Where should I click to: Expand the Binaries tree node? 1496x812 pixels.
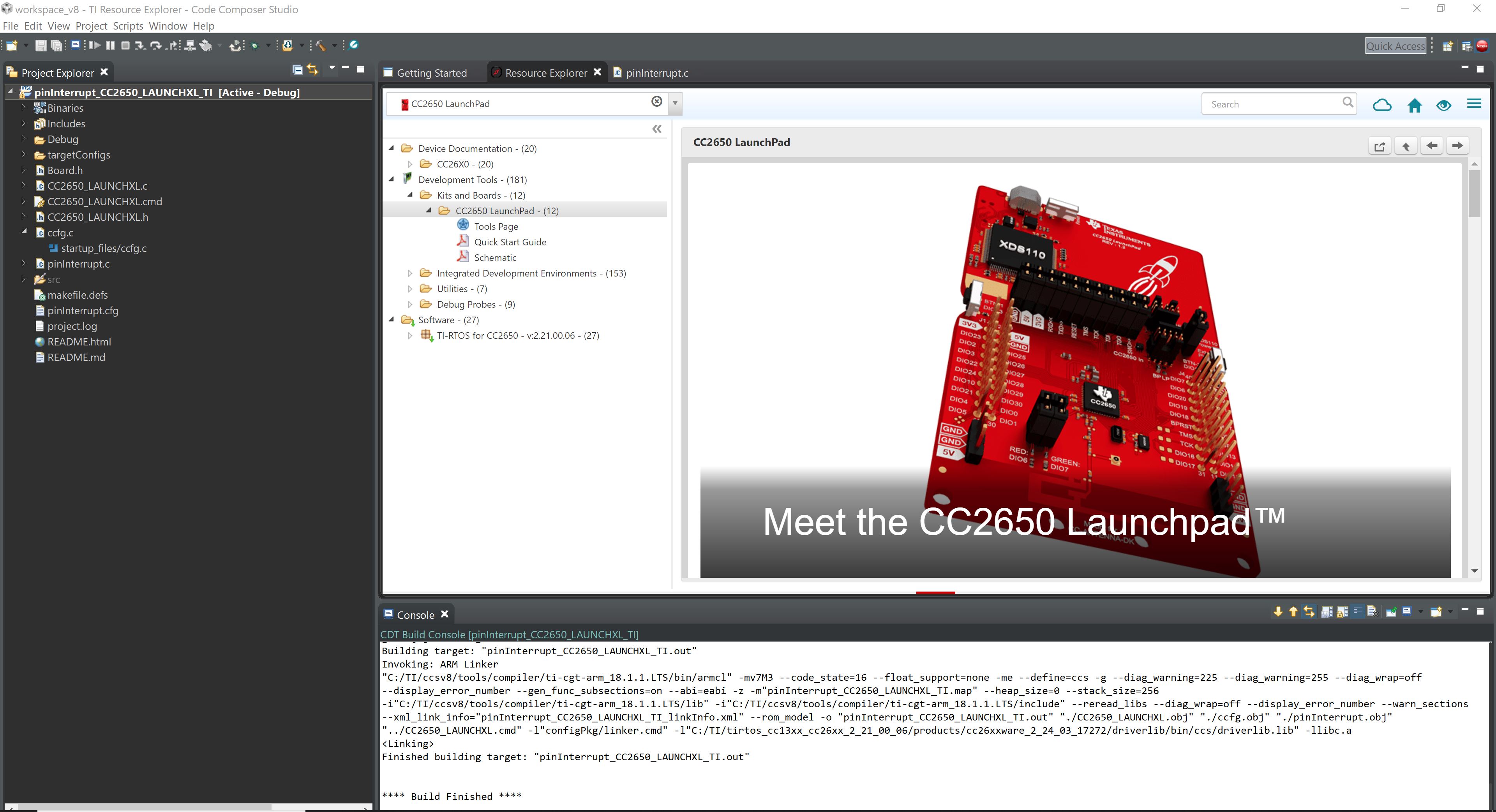click(23, 107)
